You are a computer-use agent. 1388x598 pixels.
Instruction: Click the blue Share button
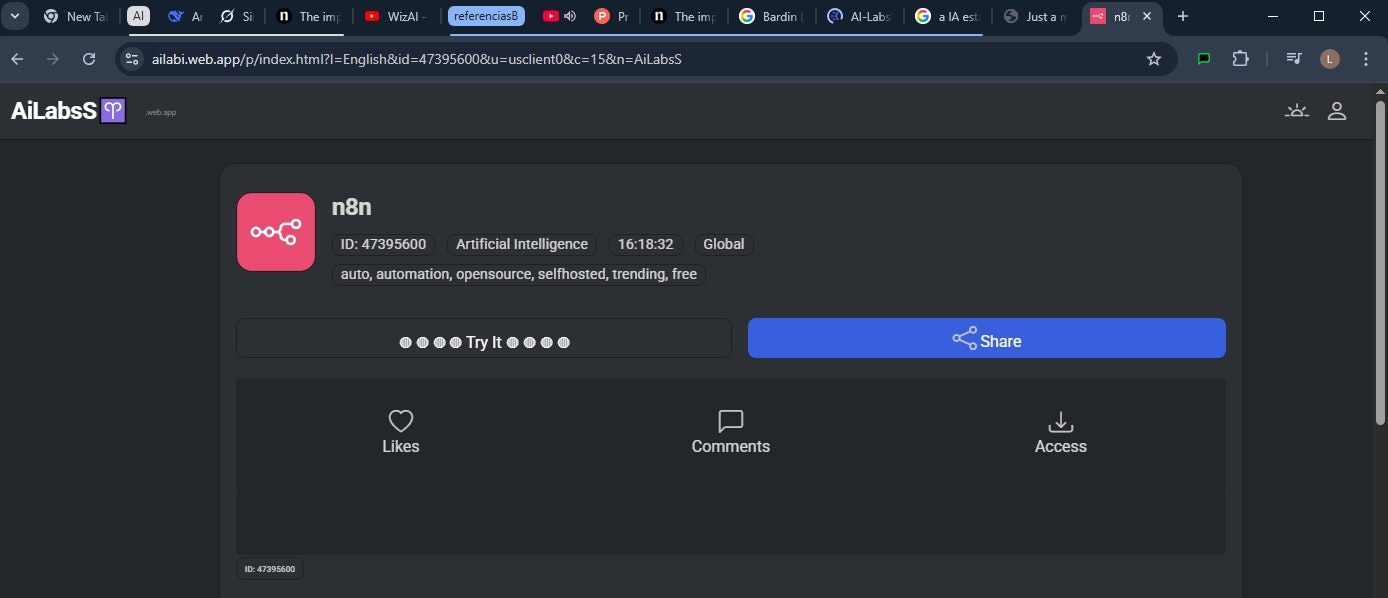click(987, 338)
